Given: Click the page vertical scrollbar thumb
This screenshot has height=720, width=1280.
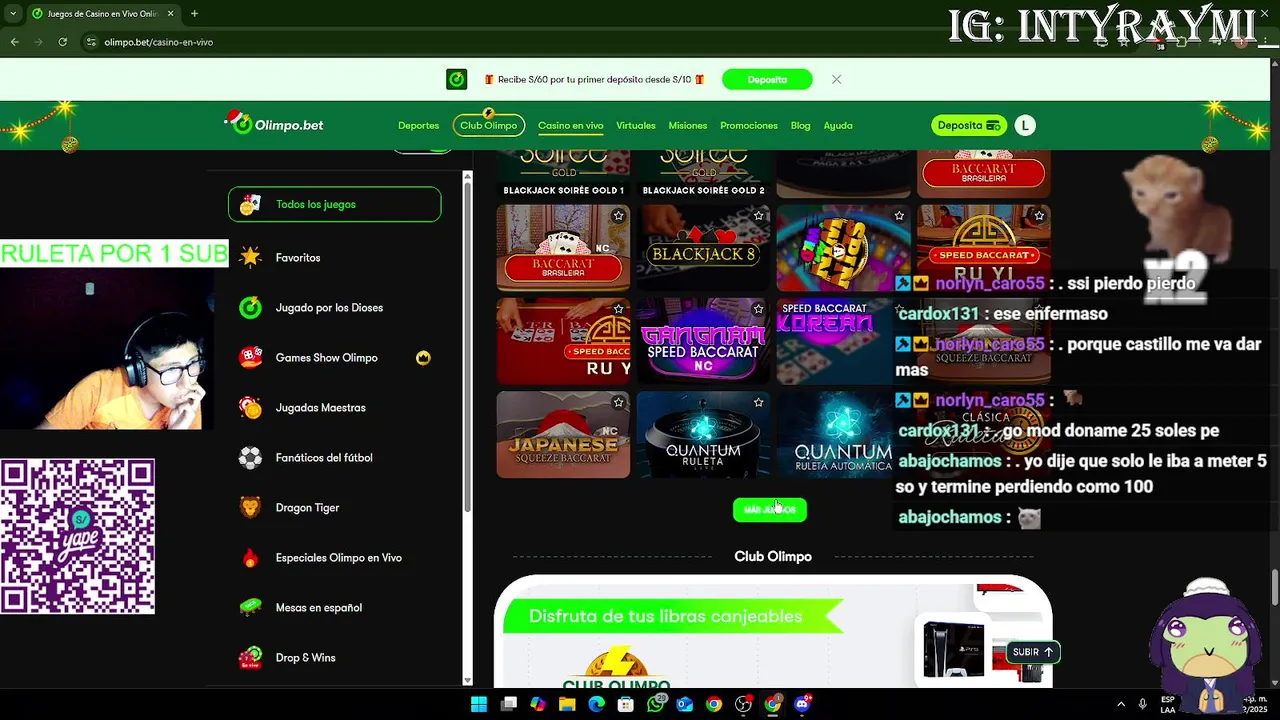Looking at the screenshot, I should [1274, 587].
